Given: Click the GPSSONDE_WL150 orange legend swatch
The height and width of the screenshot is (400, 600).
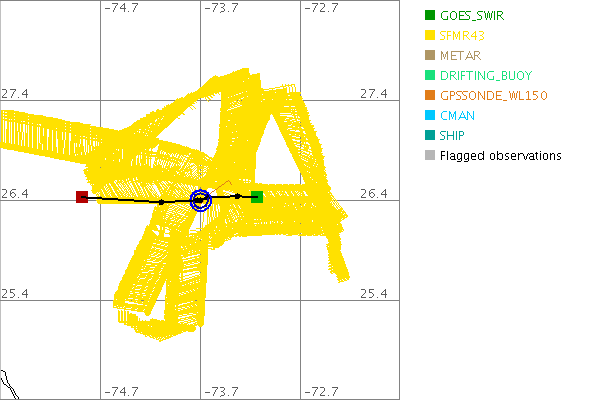Looking at the screenshot, I should [x=430, y=95].
